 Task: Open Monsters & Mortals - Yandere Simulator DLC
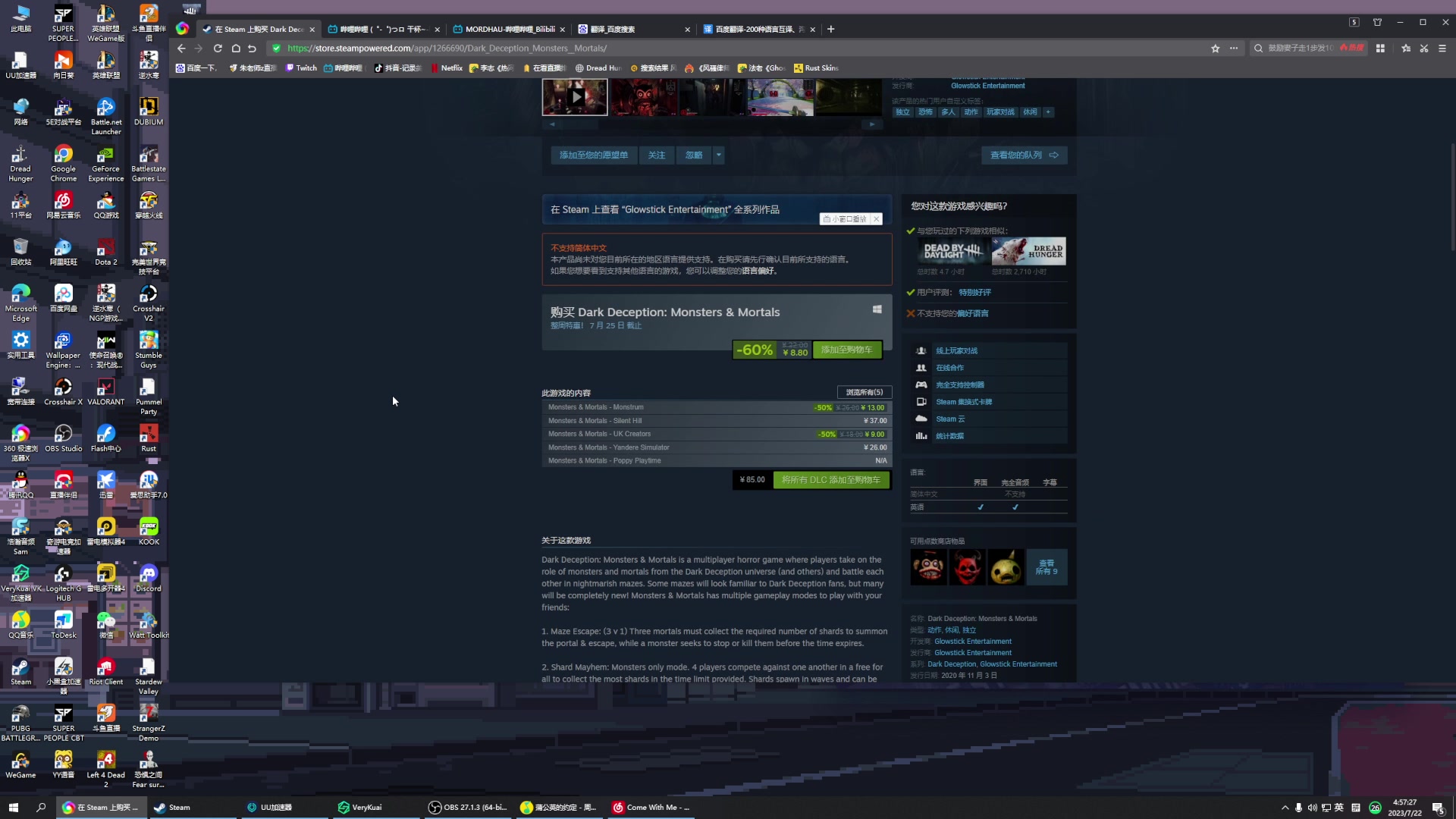tap(717, 447)
